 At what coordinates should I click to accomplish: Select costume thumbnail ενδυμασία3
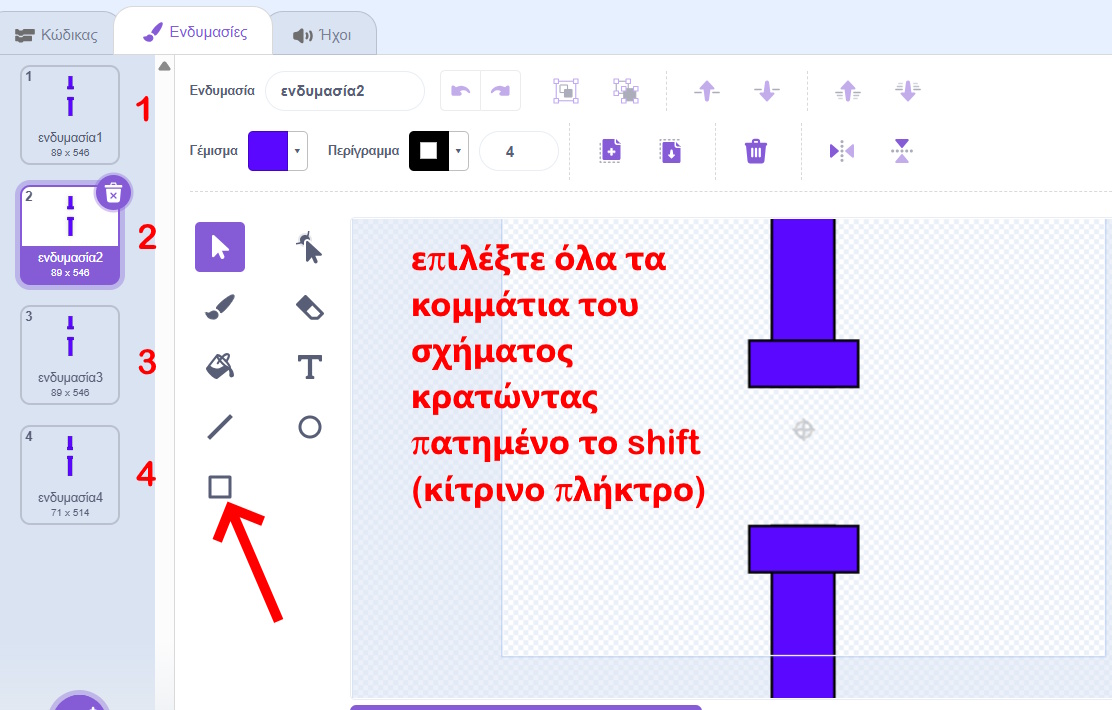click(70, 355)
